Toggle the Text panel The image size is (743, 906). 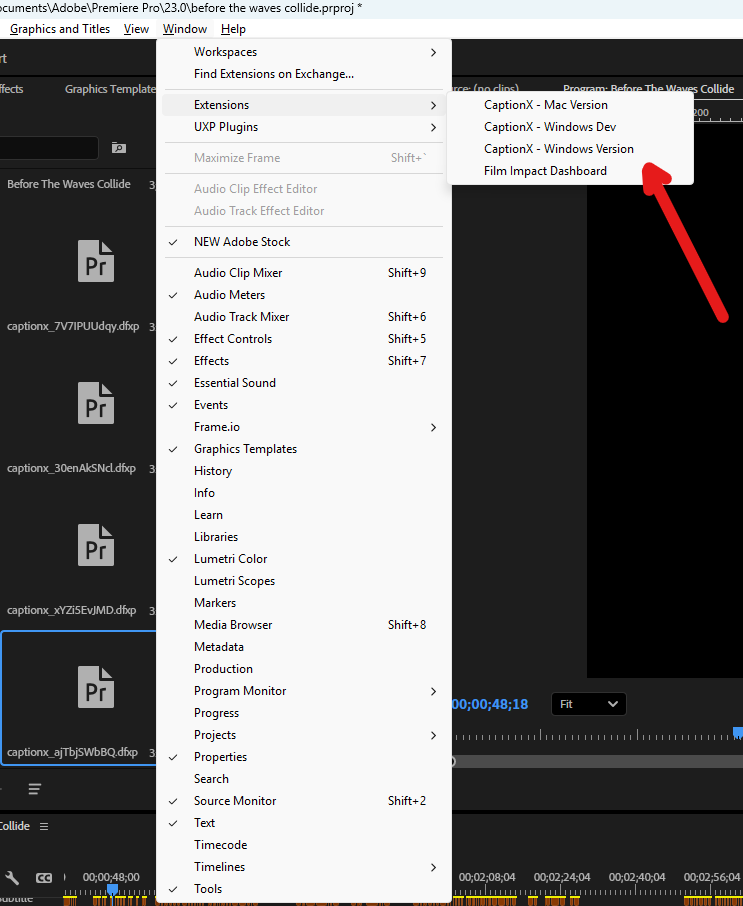coord(303,823)
